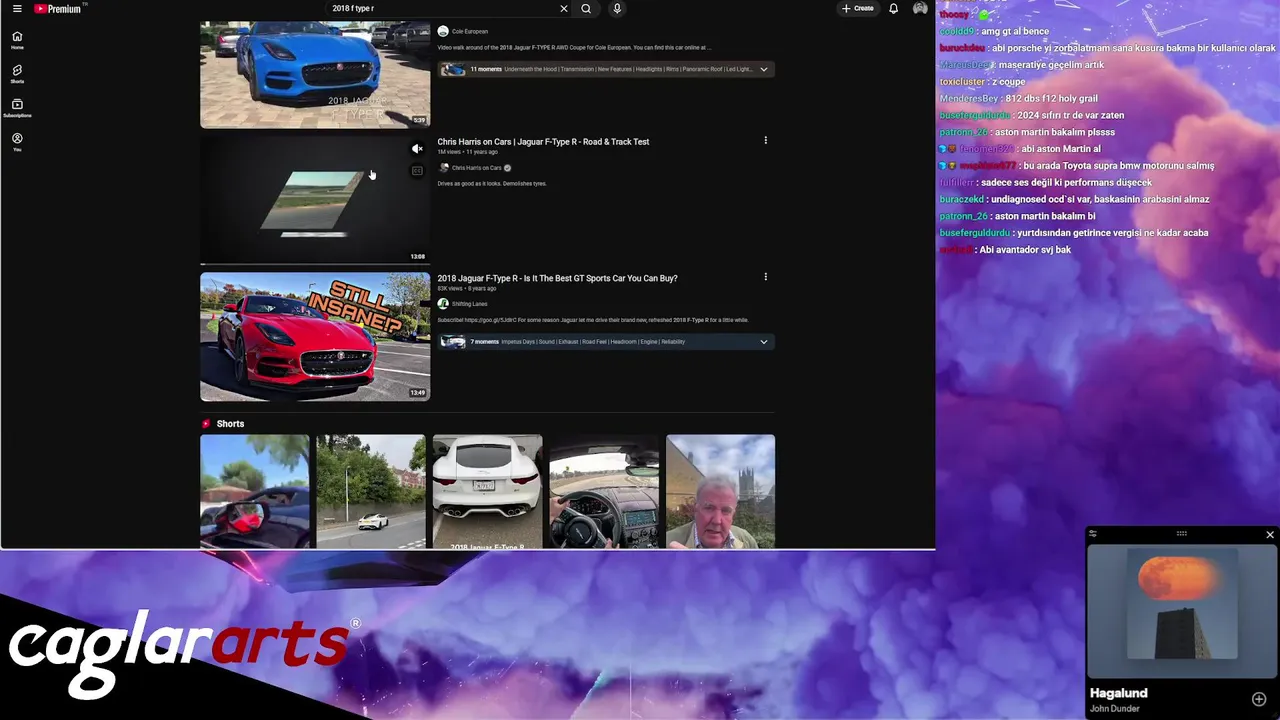Open the Cole European channel name
The image size is (1280, 720).
(470, 32)
